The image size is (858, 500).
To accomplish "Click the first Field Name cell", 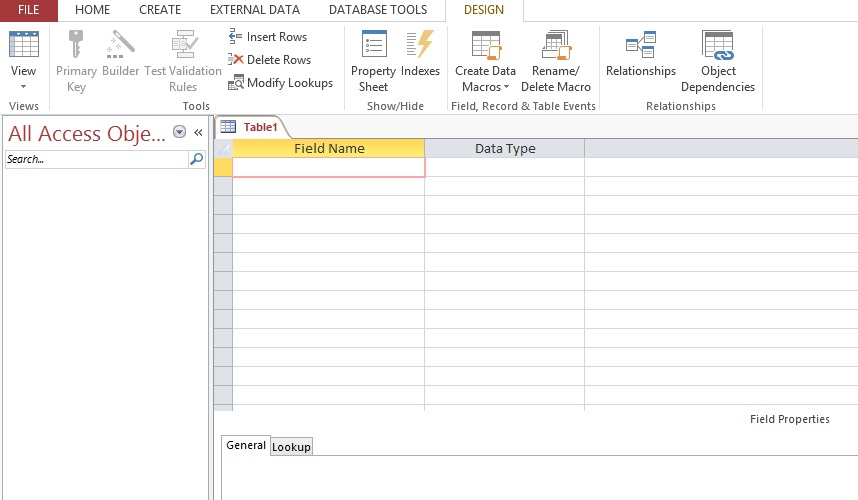I will pyautogui.click(x=329, y=167).
